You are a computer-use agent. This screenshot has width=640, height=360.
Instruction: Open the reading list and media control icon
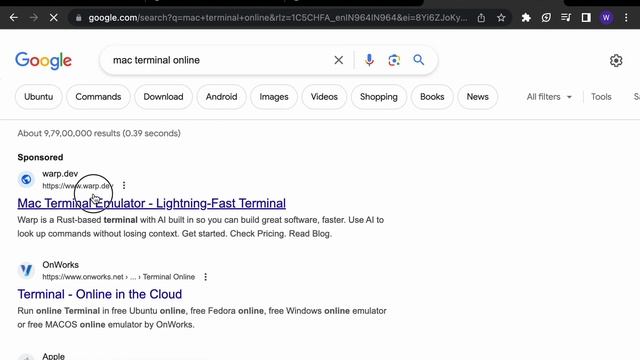[566, 18]
